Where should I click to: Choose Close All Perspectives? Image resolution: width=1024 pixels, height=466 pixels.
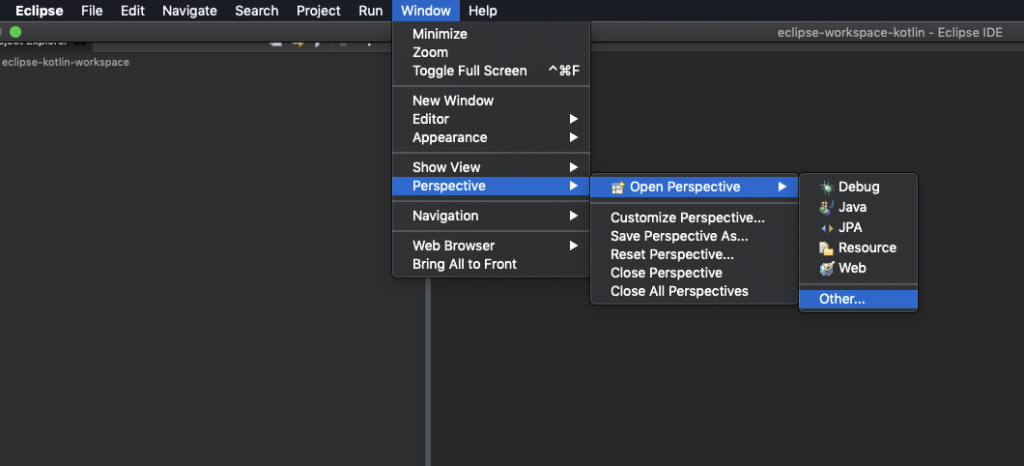679,291
